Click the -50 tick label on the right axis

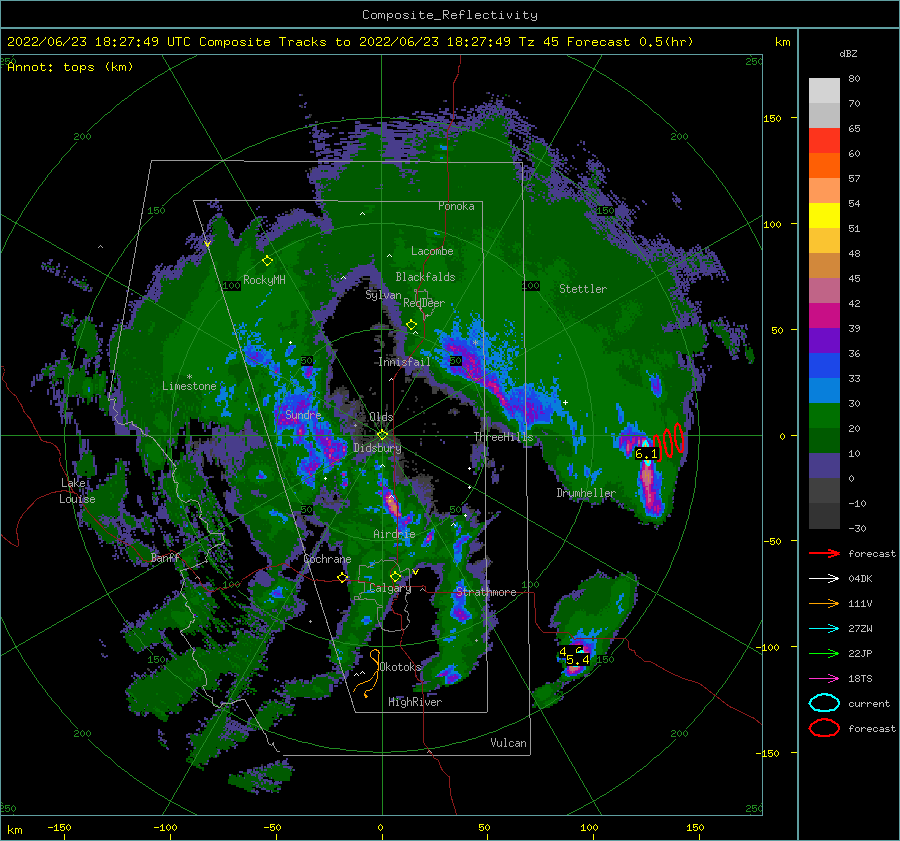(773, 541)
